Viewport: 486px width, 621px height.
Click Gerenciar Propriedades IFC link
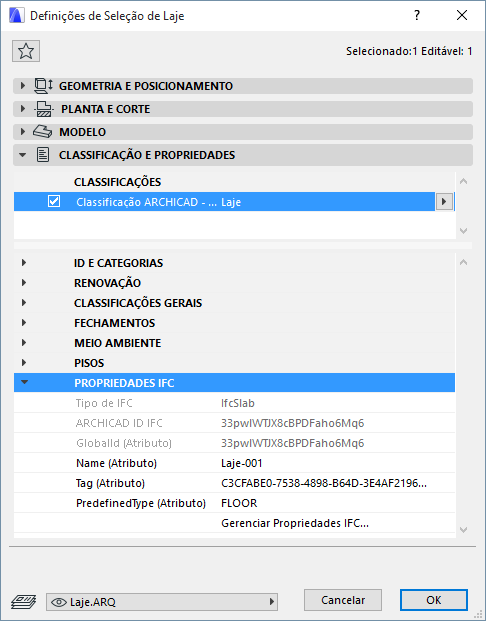pos(295,523)
